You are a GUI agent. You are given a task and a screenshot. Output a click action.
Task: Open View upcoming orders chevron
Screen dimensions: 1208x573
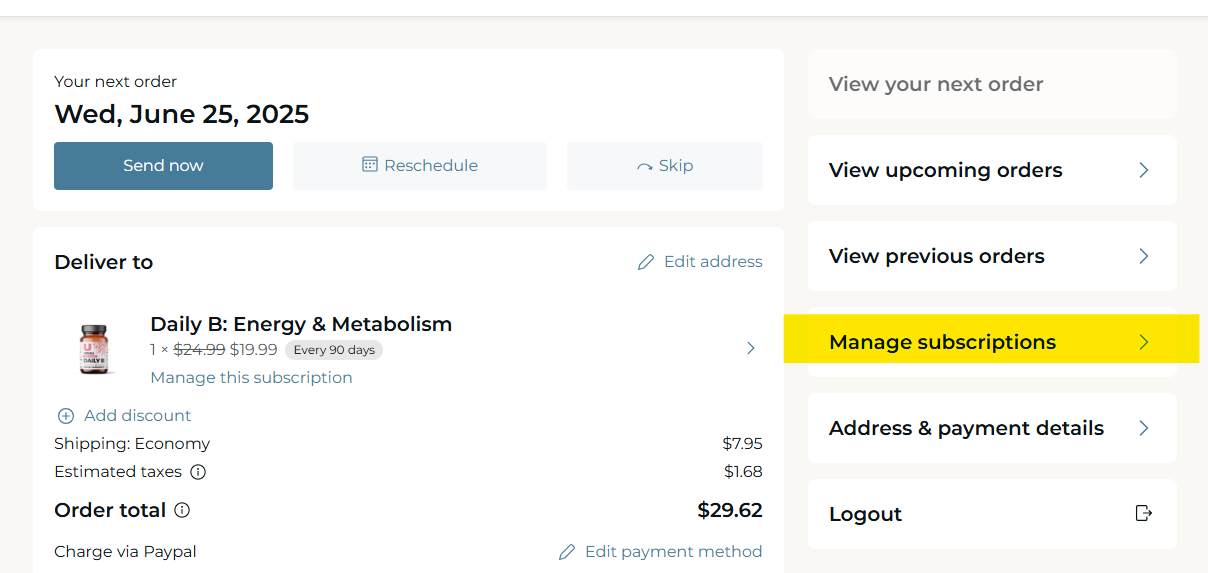tap(1144, 170)
